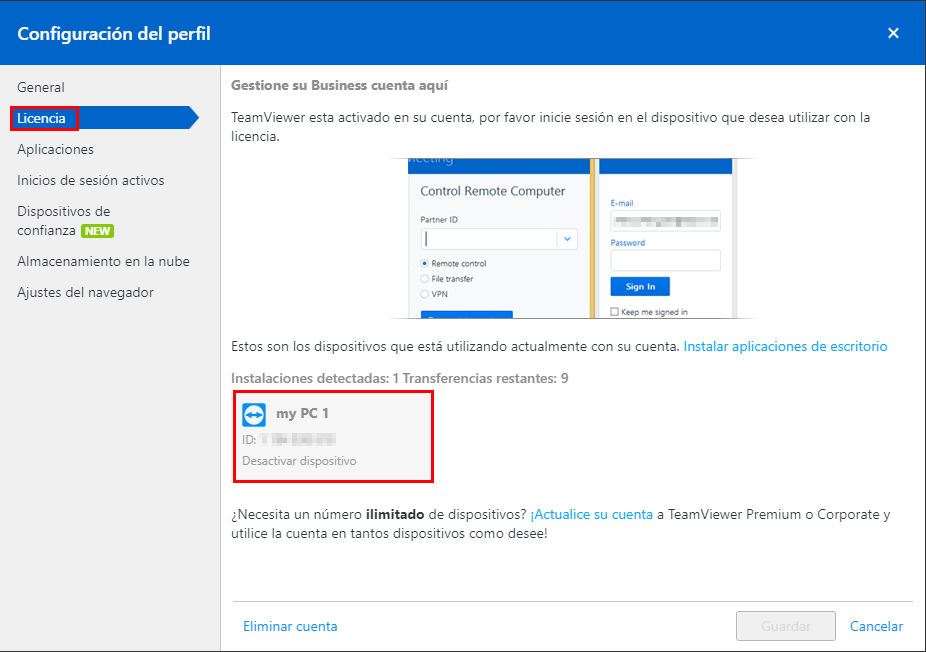Tick Keep me signed in checkbox in preview

615,312
